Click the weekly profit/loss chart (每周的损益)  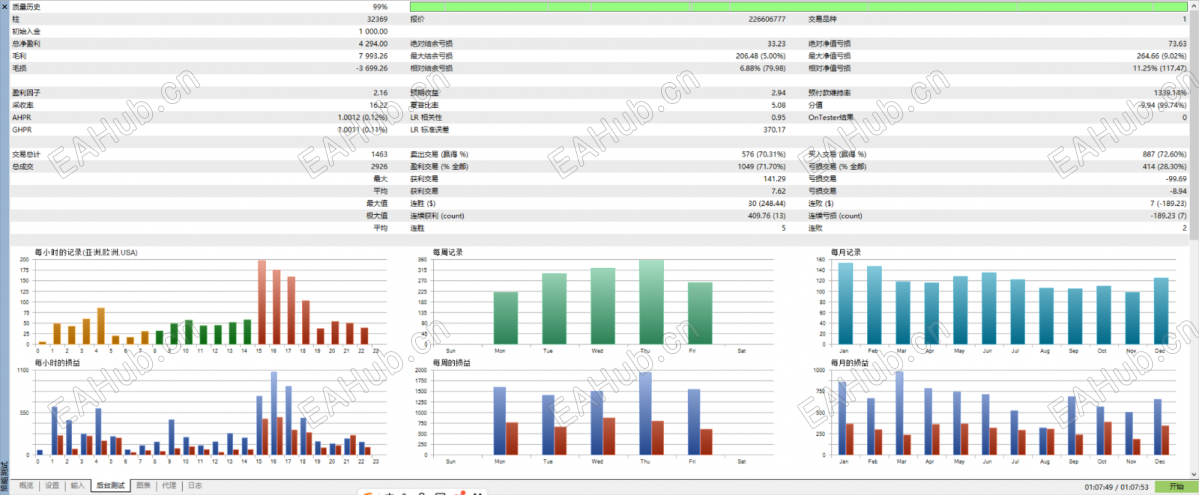[598, 413]
